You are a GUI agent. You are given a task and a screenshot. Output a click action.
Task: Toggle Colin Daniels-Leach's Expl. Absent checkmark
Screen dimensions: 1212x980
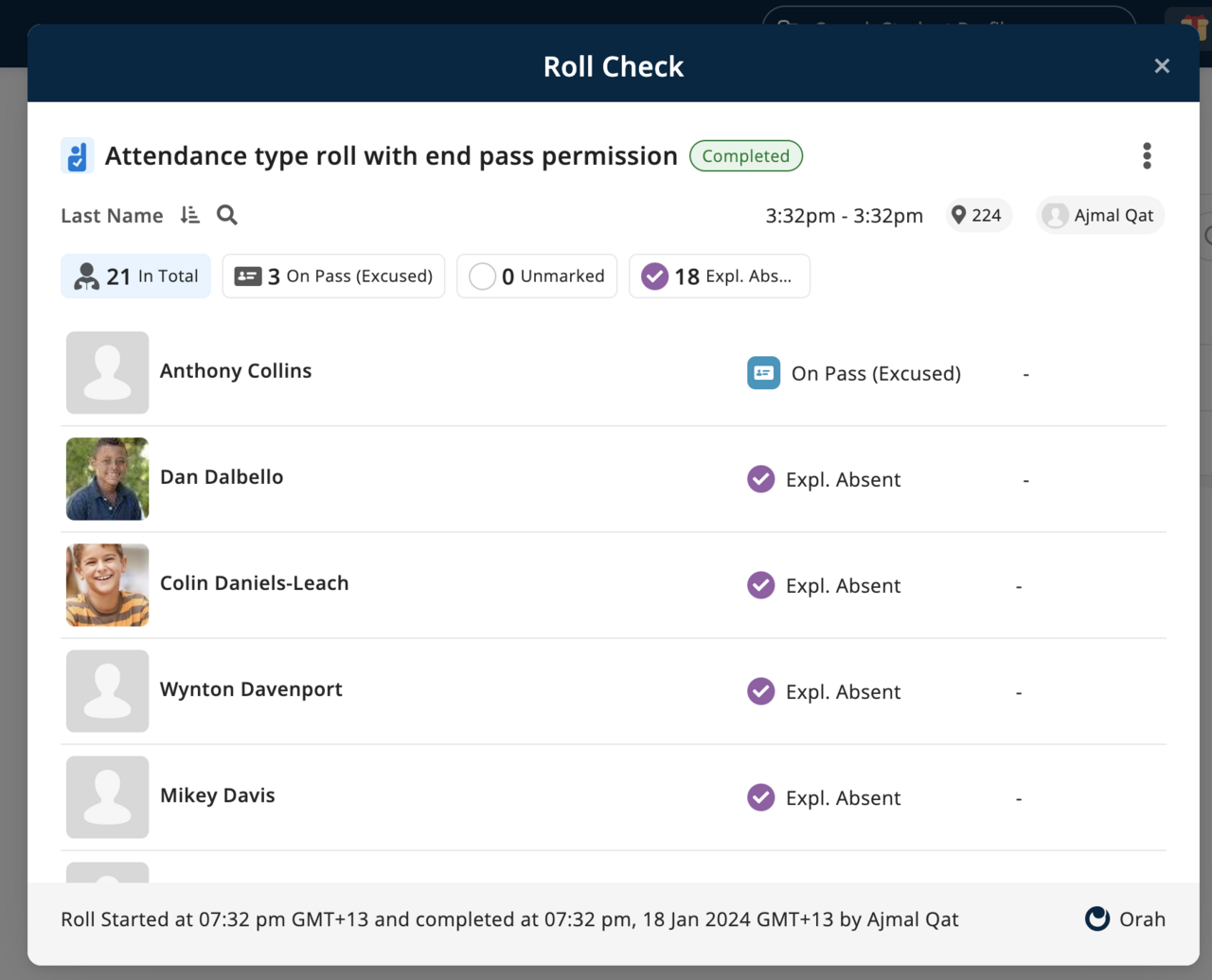760,585
